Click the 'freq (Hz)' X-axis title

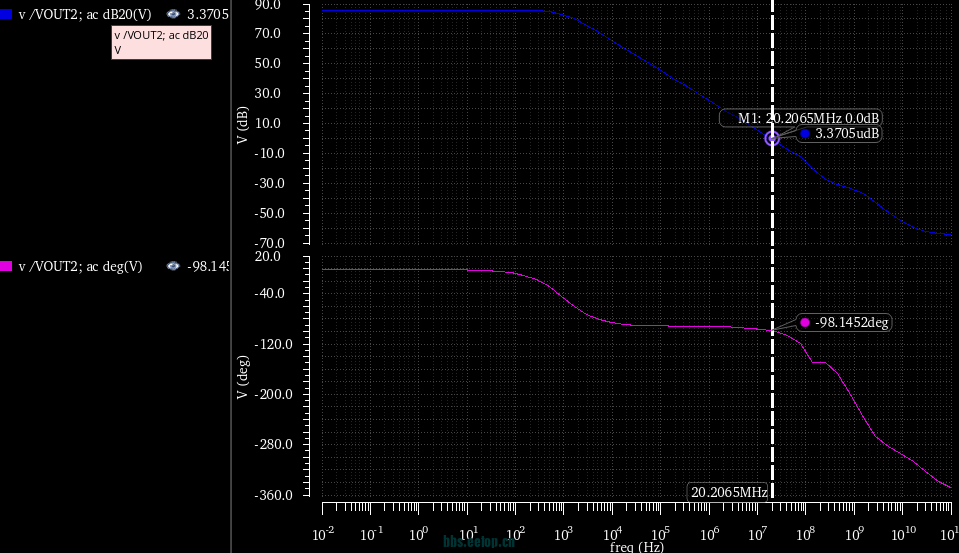(636, 547)
